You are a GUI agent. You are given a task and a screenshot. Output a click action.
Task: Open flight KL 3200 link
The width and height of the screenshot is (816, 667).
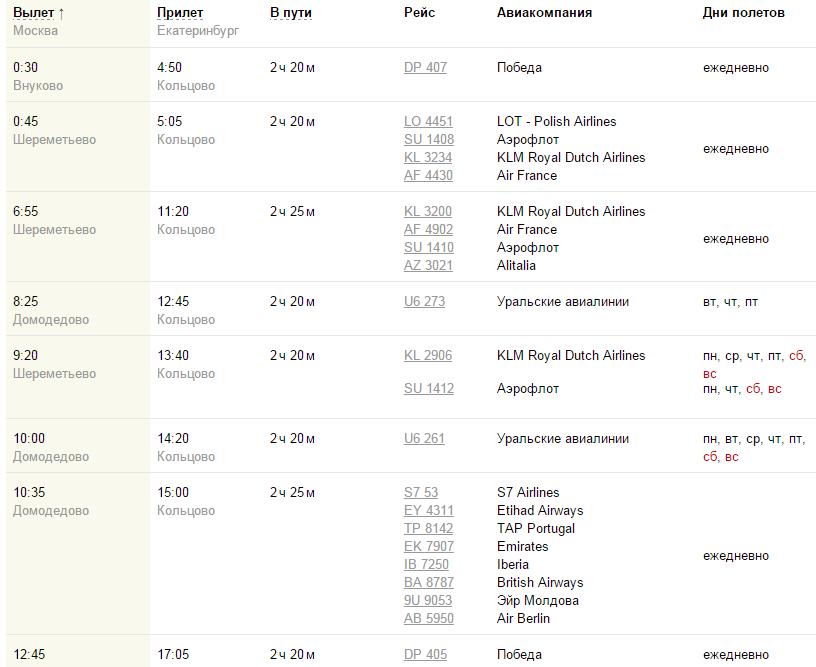(428, 212)
